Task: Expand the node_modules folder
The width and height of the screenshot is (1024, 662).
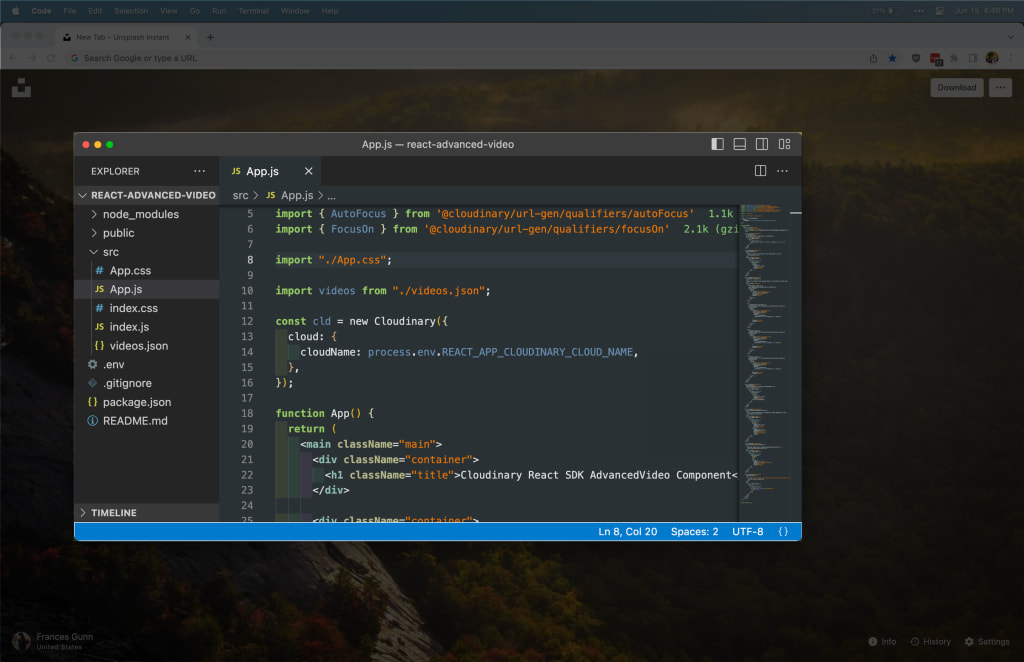Action: (x=147, y=214)
